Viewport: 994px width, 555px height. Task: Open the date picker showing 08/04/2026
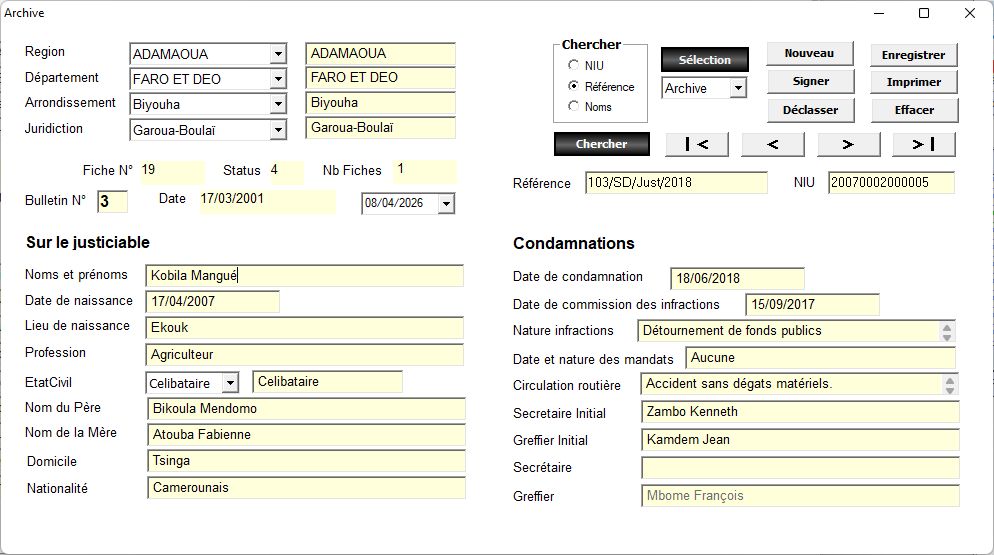pos(445,204)
